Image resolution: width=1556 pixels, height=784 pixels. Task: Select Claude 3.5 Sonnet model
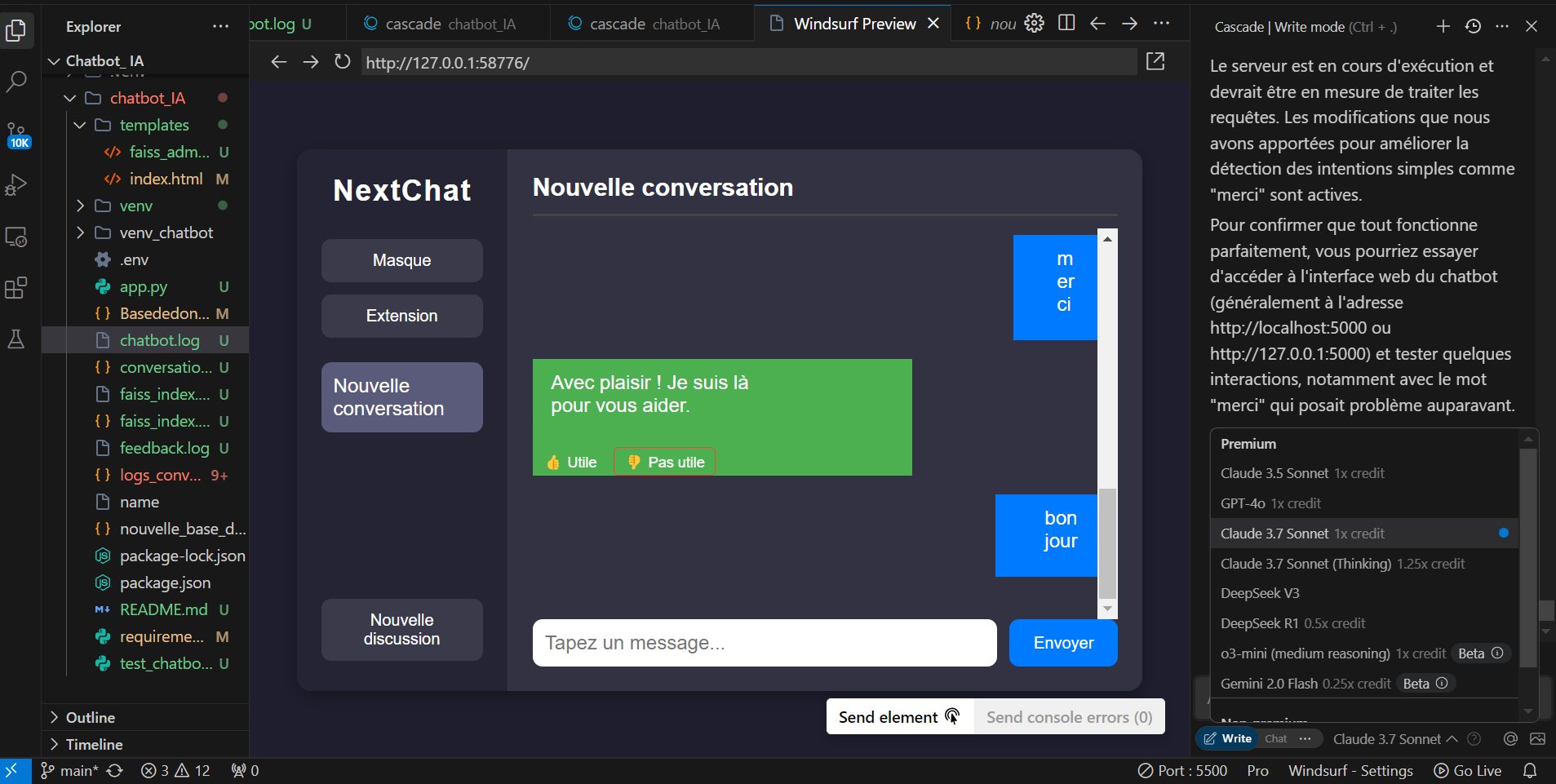pyautogui.click(x=1363, y=473)
